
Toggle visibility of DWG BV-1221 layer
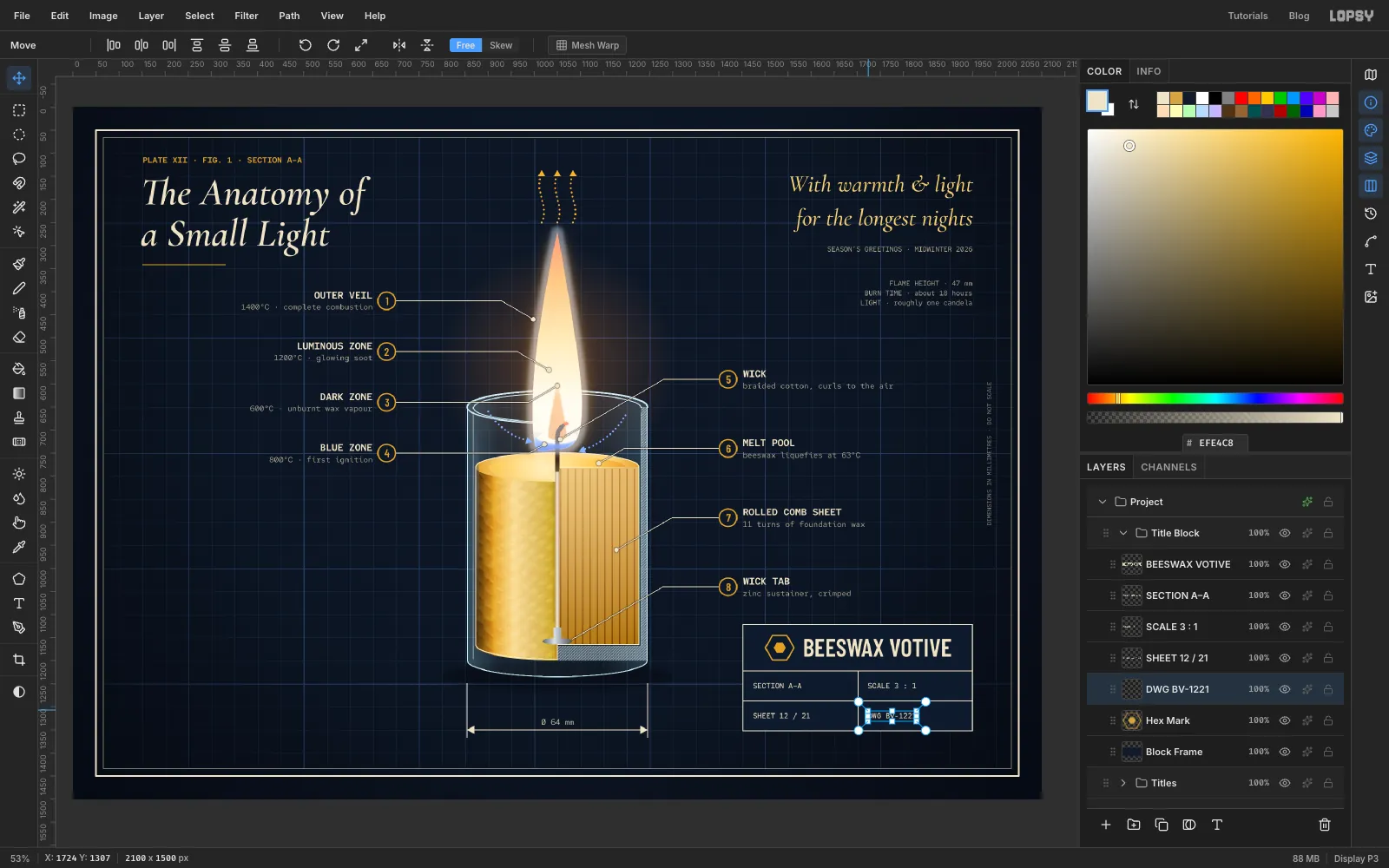click(x=1285, y=689)
